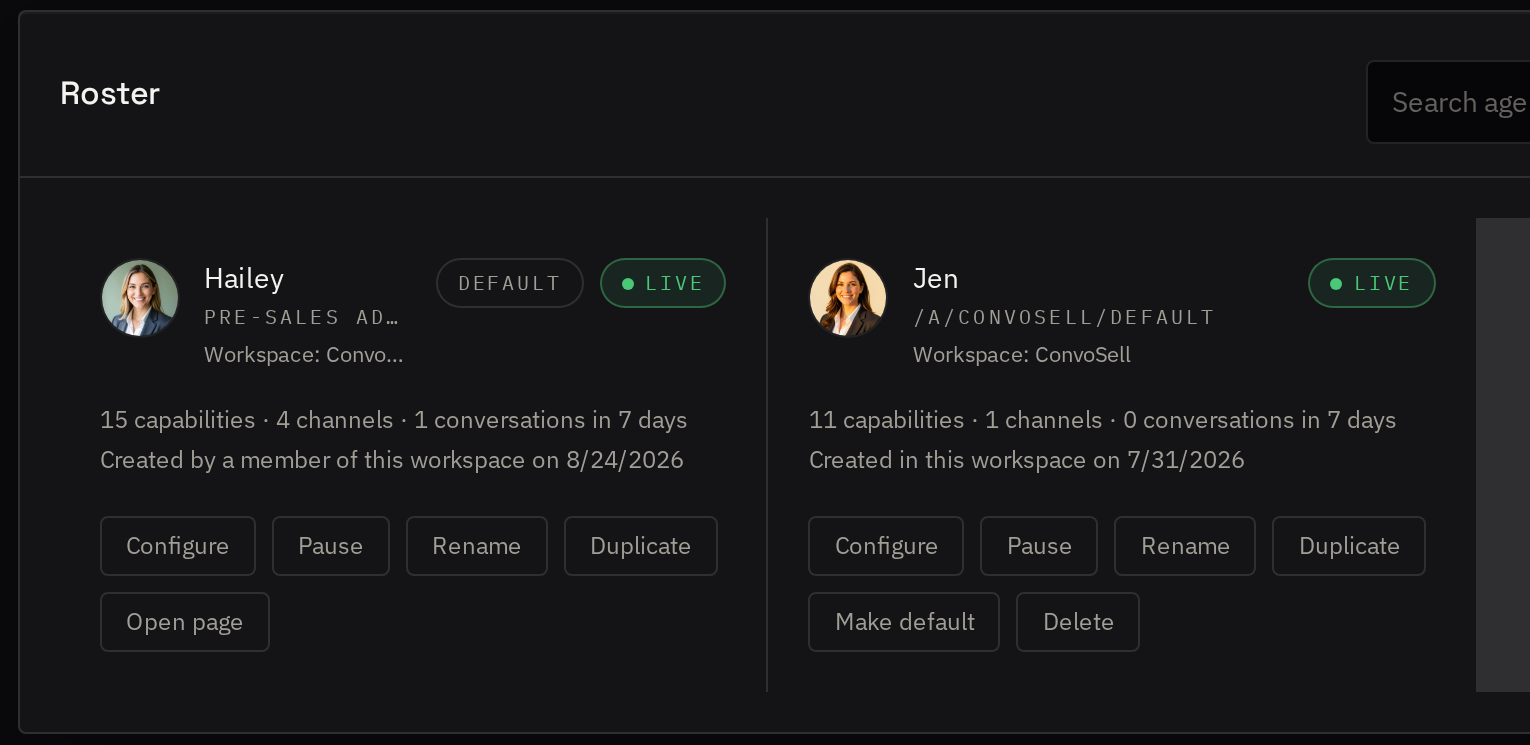Click Jen's LIVE status badge

(1372, 283)
